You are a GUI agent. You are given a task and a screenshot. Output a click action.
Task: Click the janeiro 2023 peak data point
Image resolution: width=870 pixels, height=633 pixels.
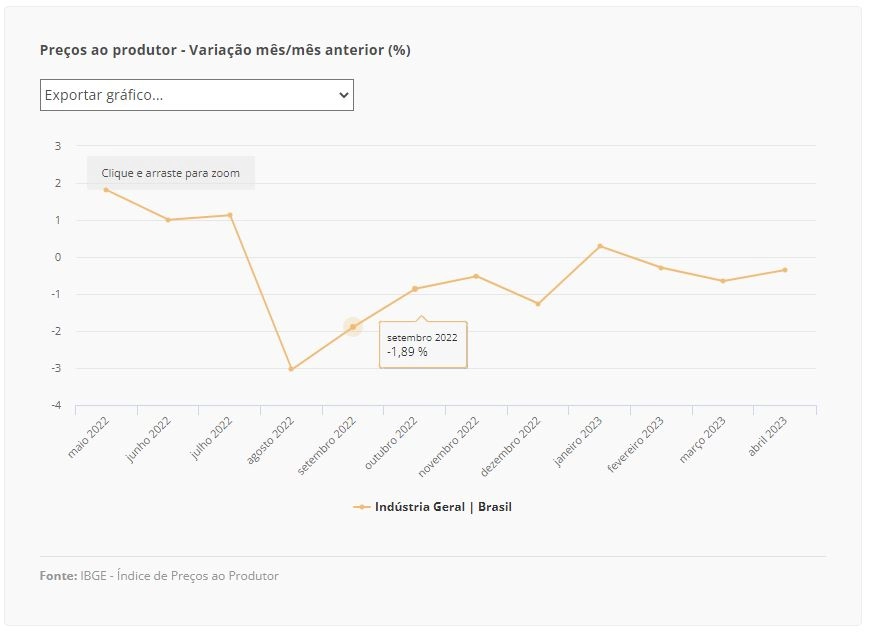[x=600, y=246]
